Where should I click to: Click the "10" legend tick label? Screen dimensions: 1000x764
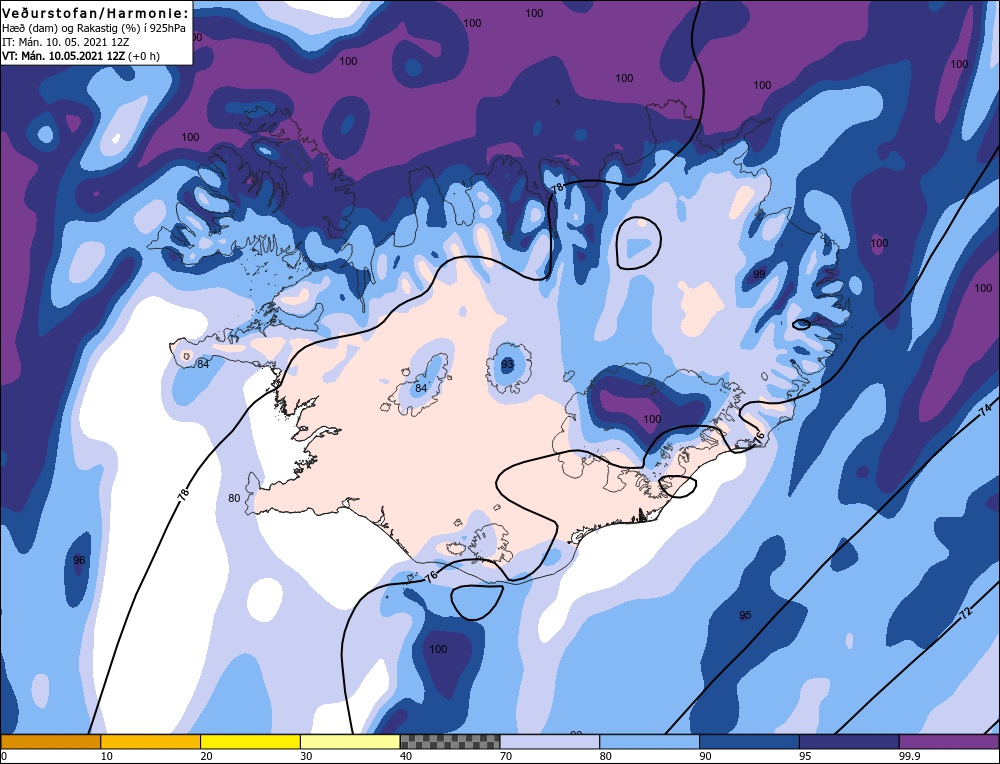tap(107, 756)
